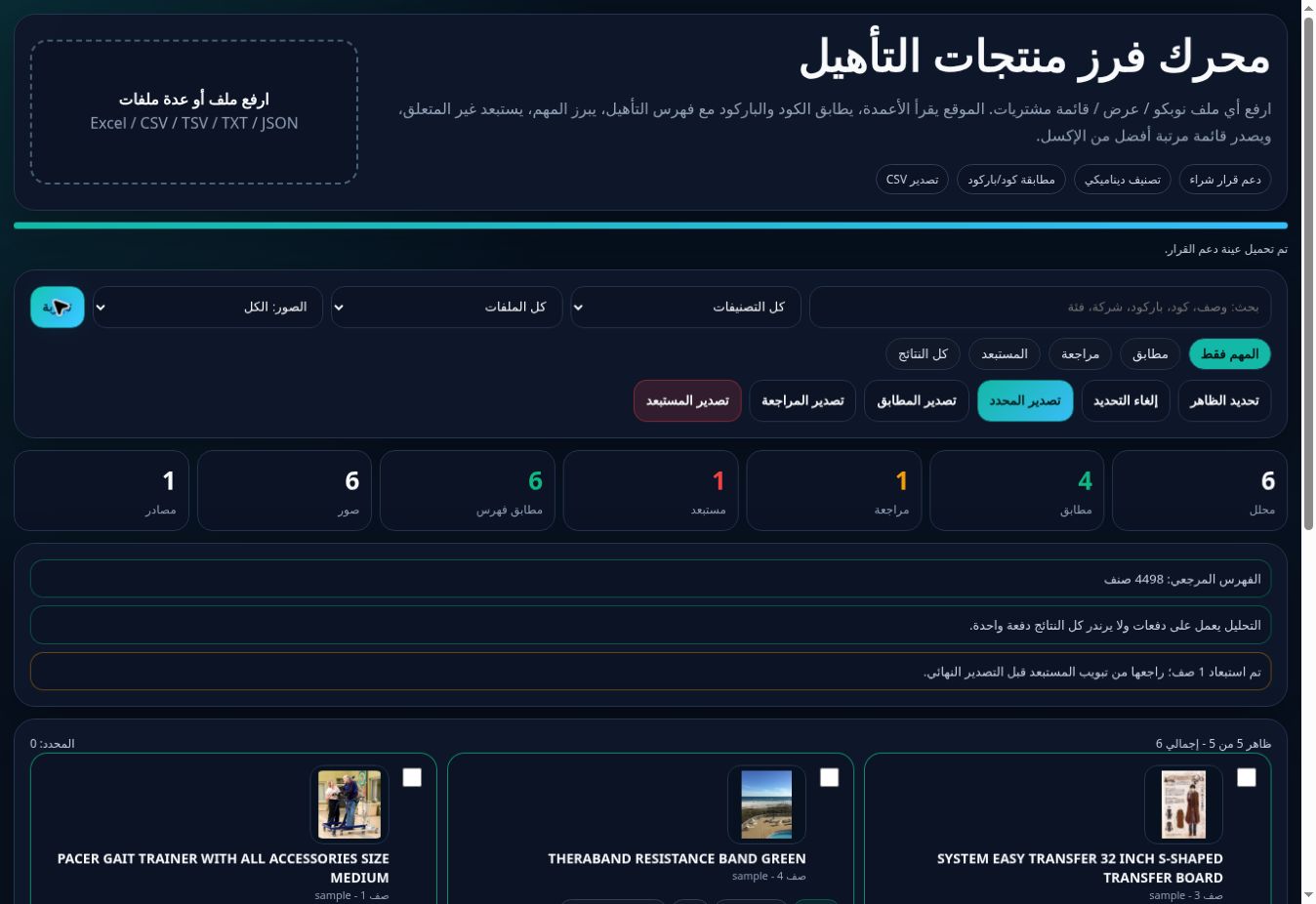Viewport: 1316px width, 904px height.
Task: Click the تصدير CSV chip
Action: coord(912,179)
